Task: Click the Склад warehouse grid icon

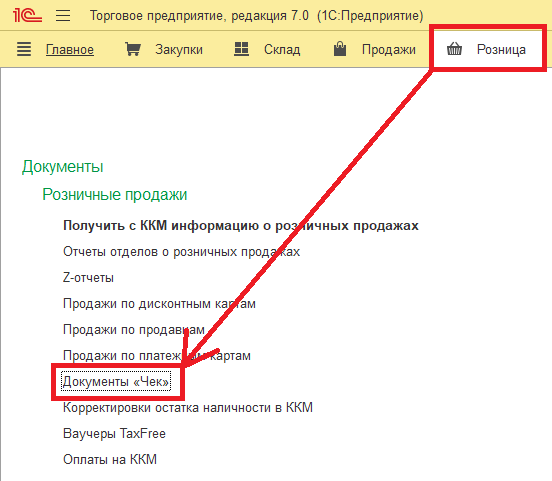Action: (242, 49)
